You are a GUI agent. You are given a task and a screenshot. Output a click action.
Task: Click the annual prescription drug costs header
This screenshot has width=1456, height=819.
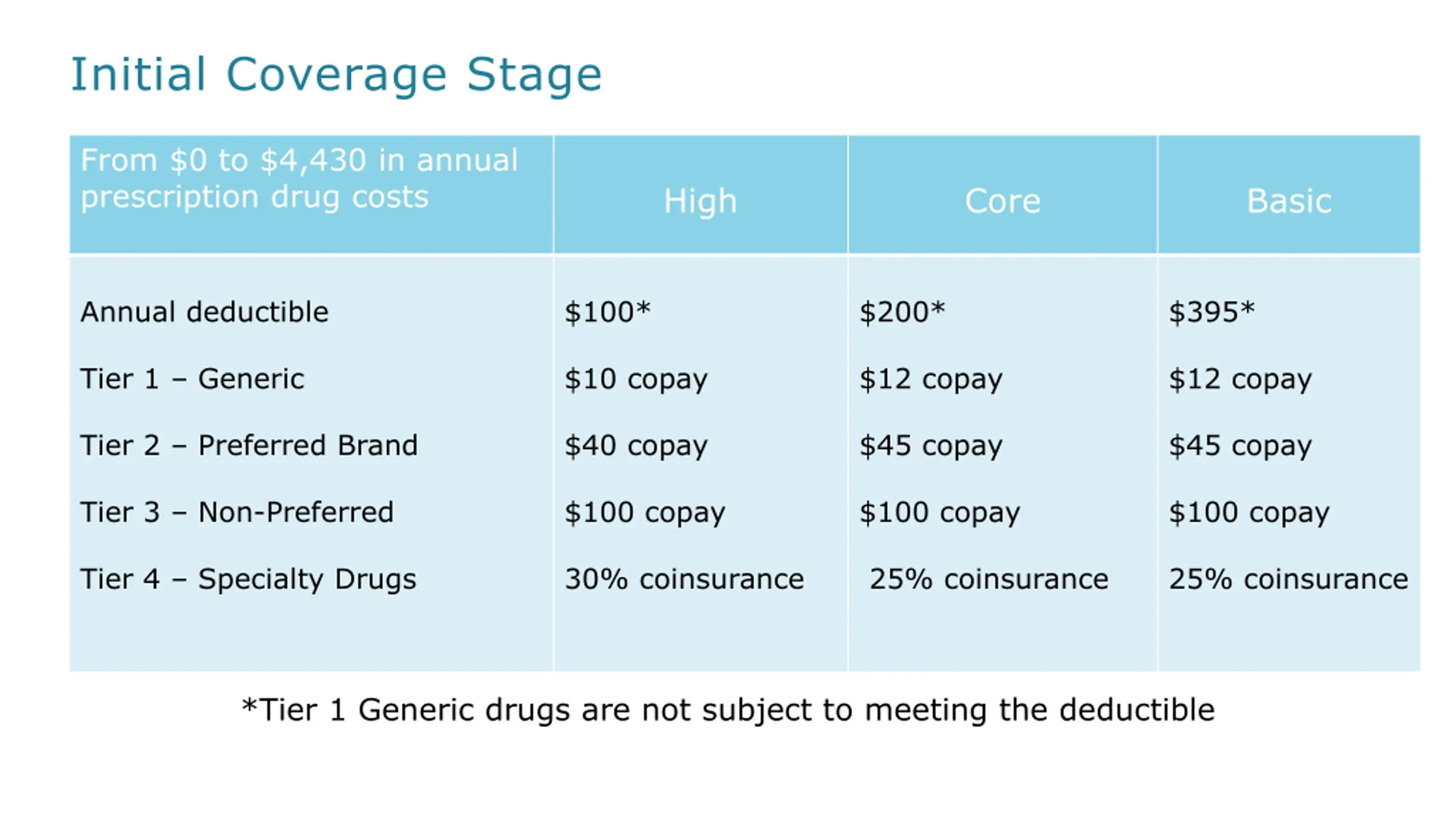point(299,179)
